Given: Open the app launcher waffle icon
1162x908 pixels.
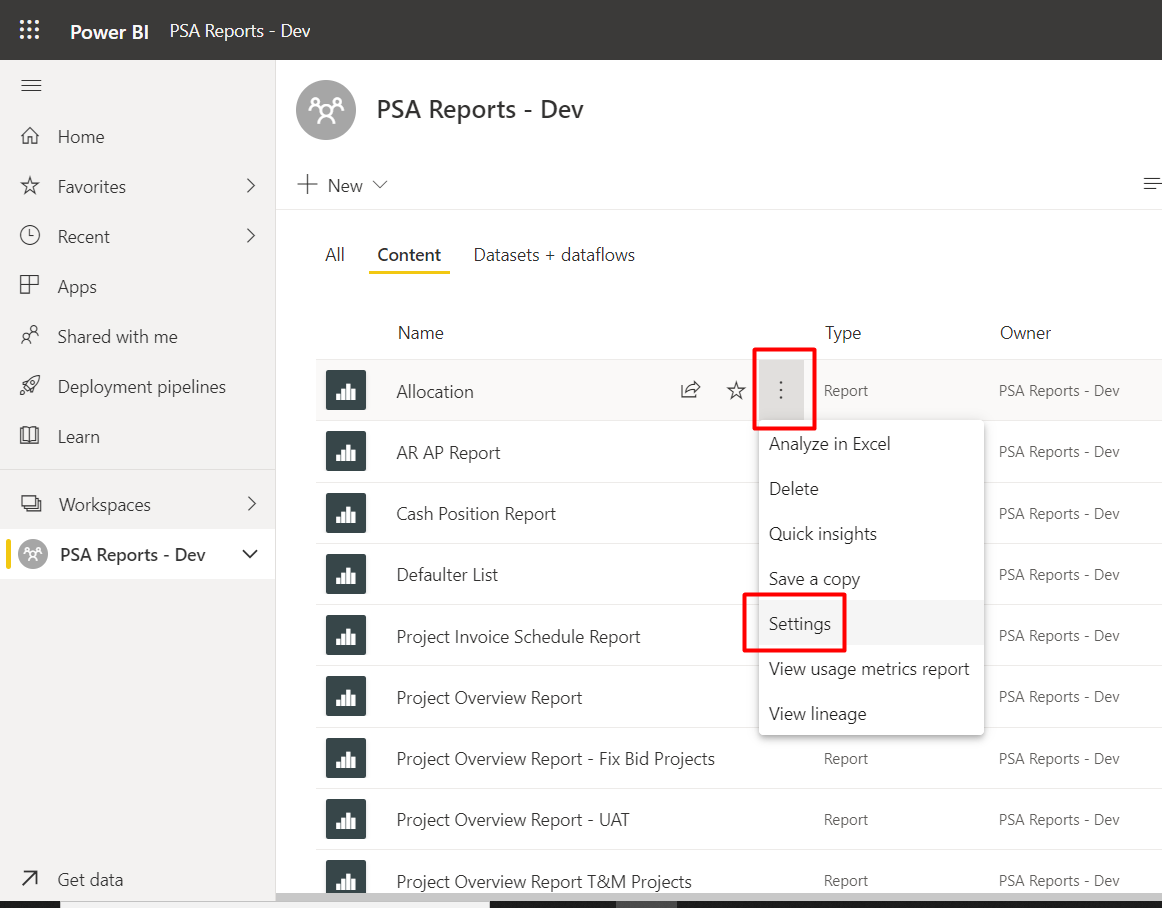Looking at the screenshot, I should pos(30,30).
